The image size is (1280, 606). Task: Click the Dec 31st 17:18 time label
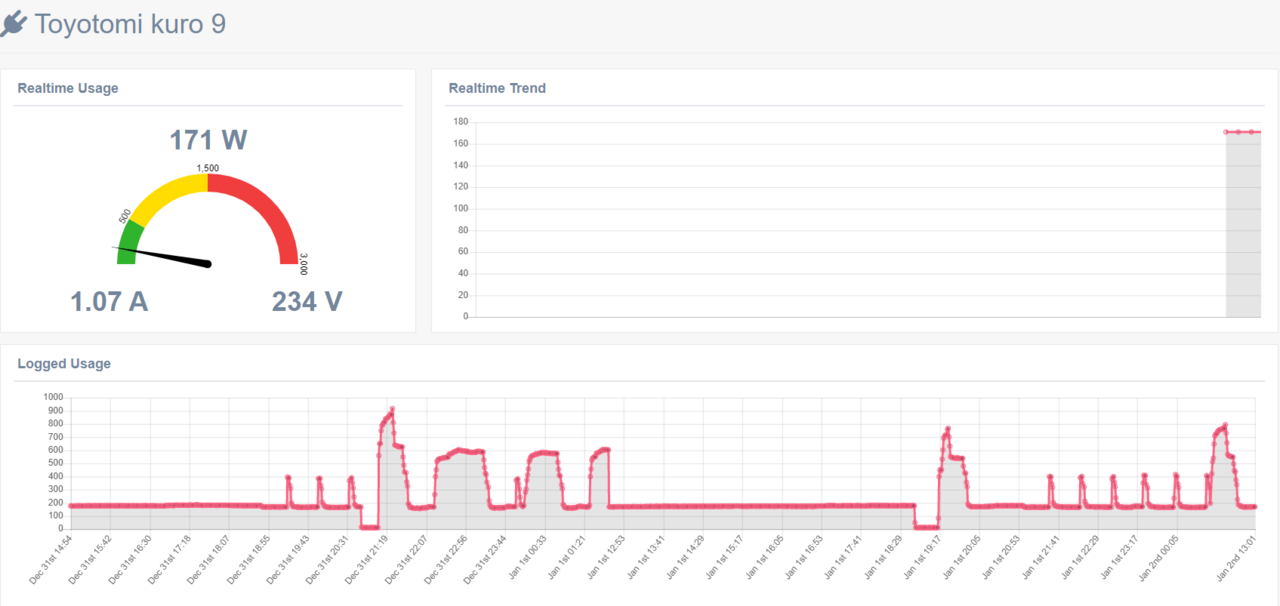coord(170,558)
